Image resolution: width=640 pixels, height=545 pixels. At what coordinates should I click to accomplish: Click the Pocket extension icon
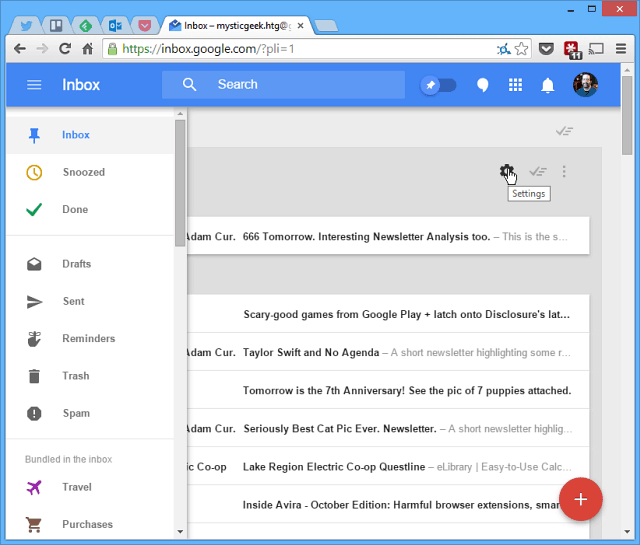[546, 49]
